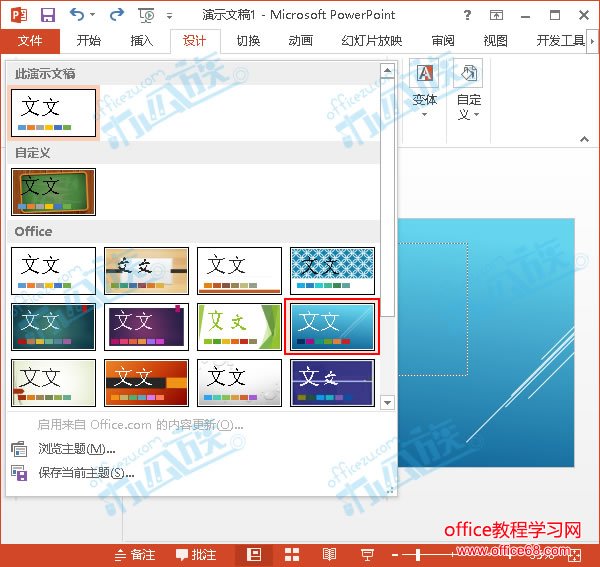600x567 pixels.
Task: Click the theme gallery scrollbar thumb
Action: tap(387, 197)
